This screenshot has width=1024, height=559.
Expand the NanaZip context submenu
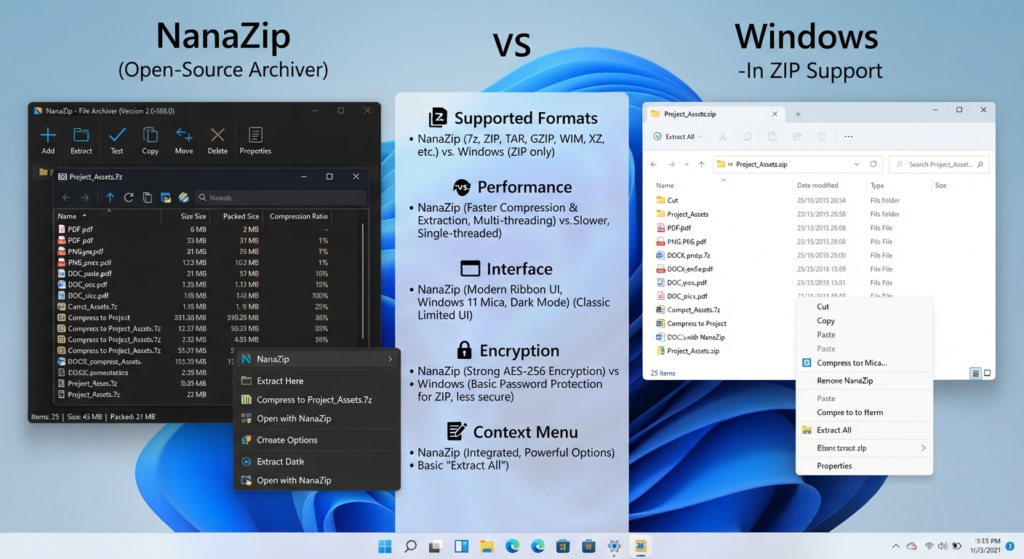(x=390, y=359)
